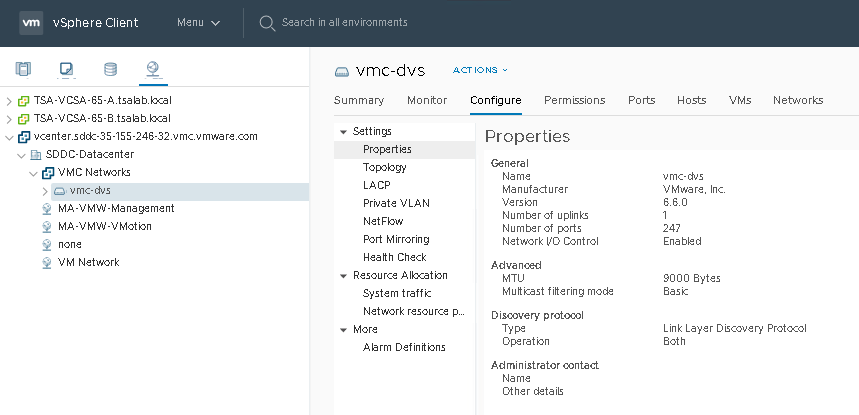Expand the TSA-VCSA-65-A.tsalab.local tree node
The image size is (859, 415).
point(10,101)
